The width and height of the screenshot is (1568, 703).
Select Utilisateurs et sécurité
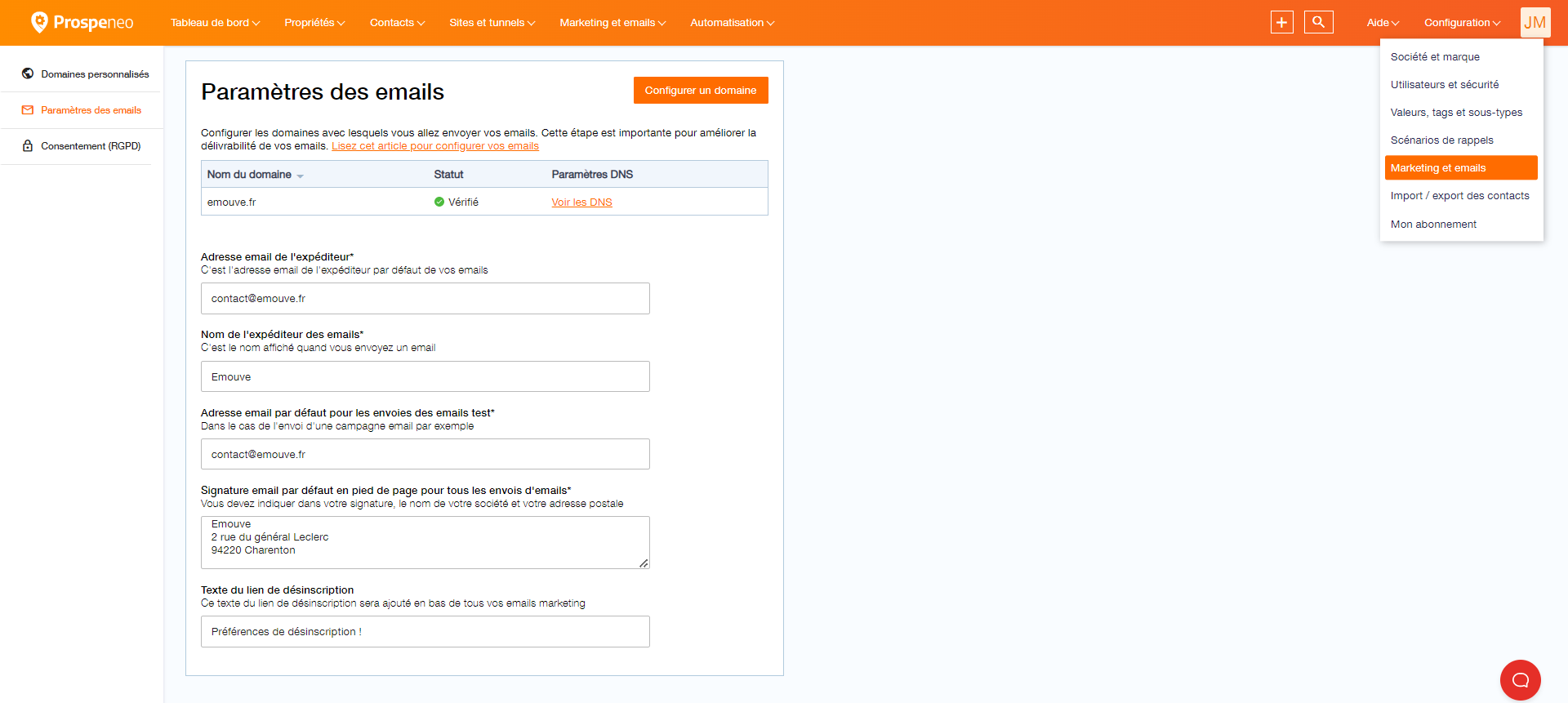pos(1461,85)
